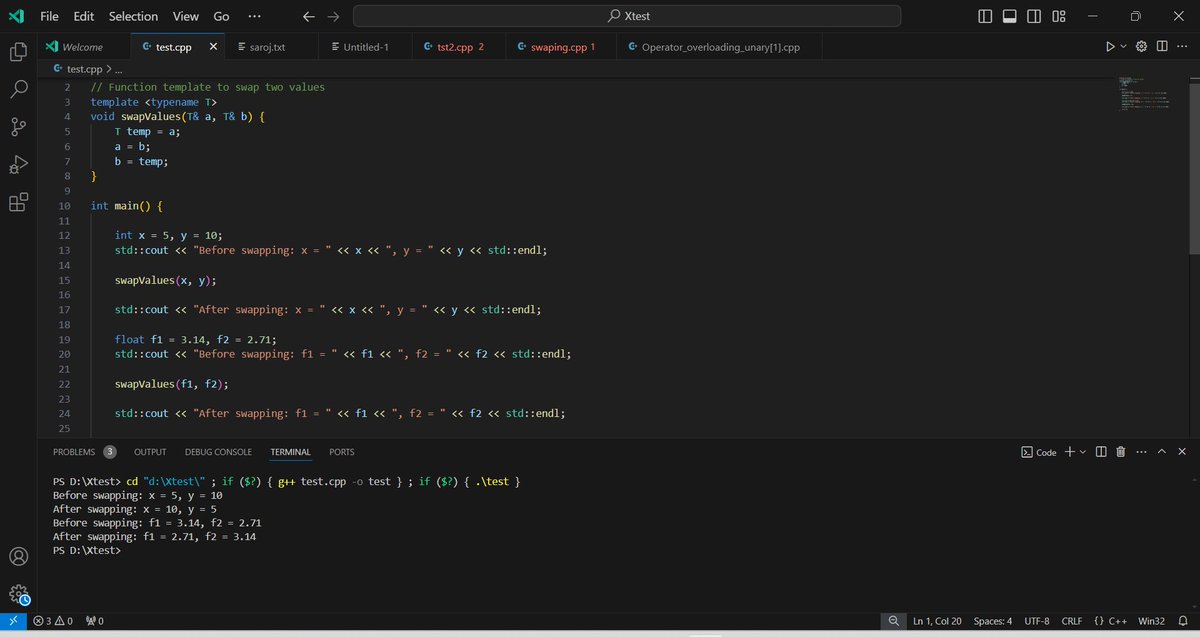
Task: Click the notifications bell in status bar
Action: click(1181, 621)
